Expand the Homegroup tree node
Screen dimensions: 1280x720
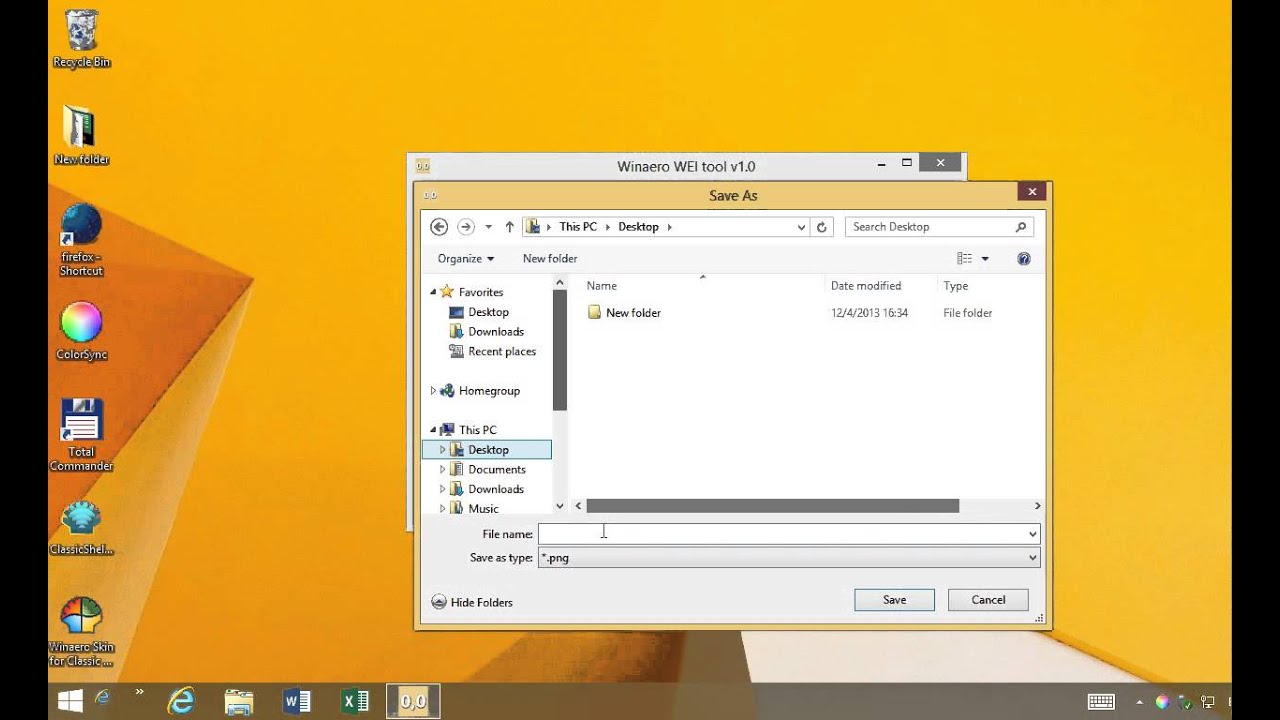coord(434,391)
